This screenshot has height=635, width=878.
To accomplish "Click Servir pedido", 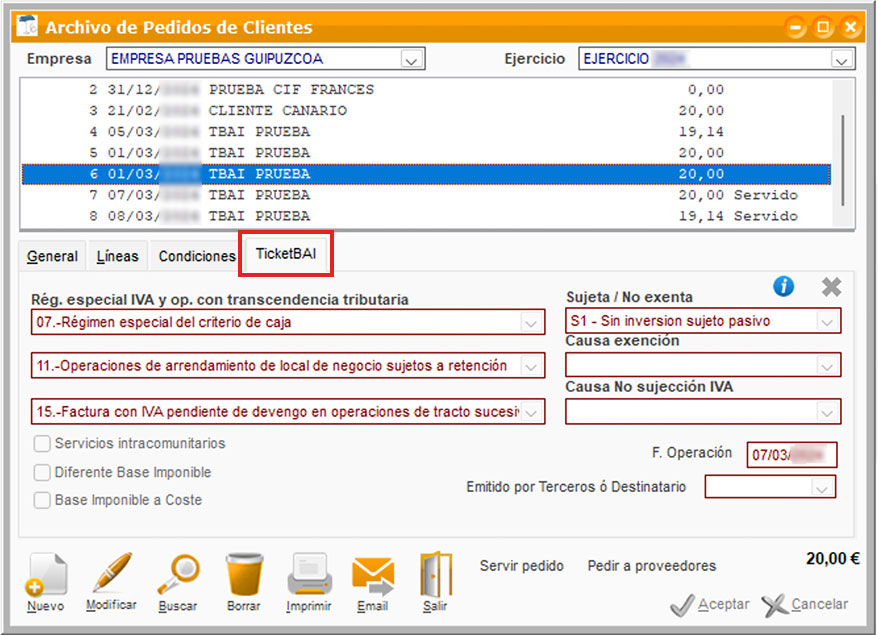I will (521, 566).
